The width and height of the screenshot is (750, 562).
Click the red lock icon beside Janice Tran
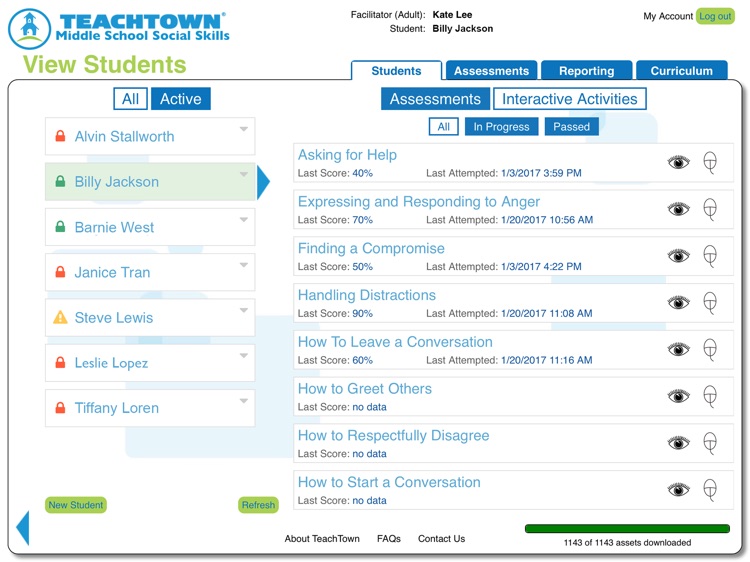[60, 272]
